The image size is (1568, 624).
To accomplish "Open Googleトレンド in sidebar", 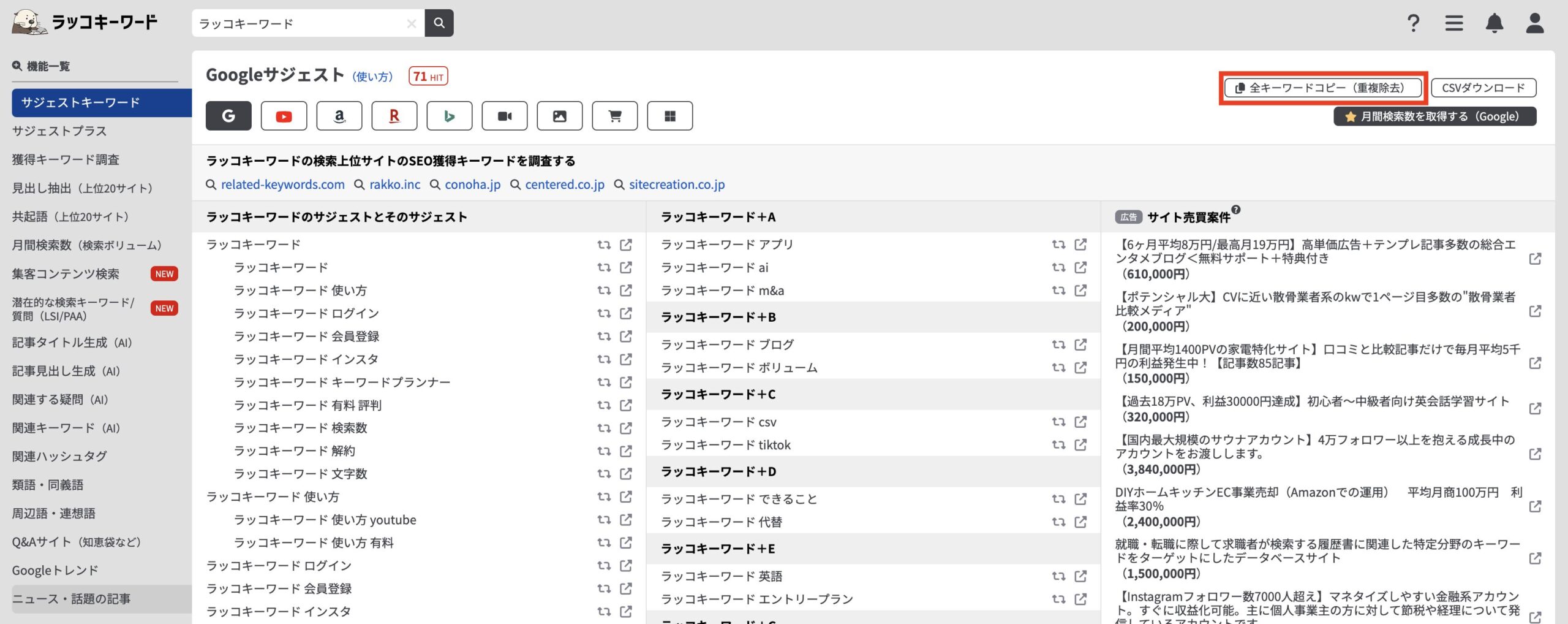I will tap(55, 571).
